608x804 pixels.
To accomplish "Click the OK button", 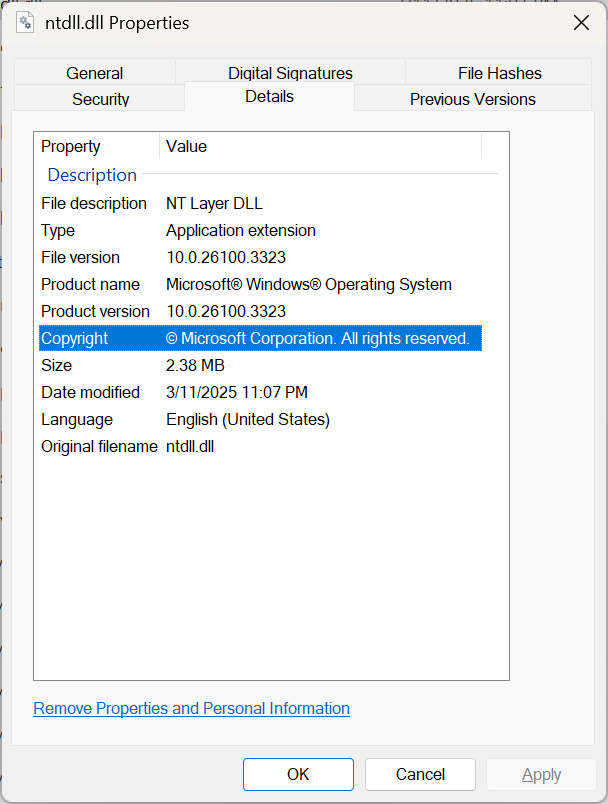I will (x=298, y=774).
